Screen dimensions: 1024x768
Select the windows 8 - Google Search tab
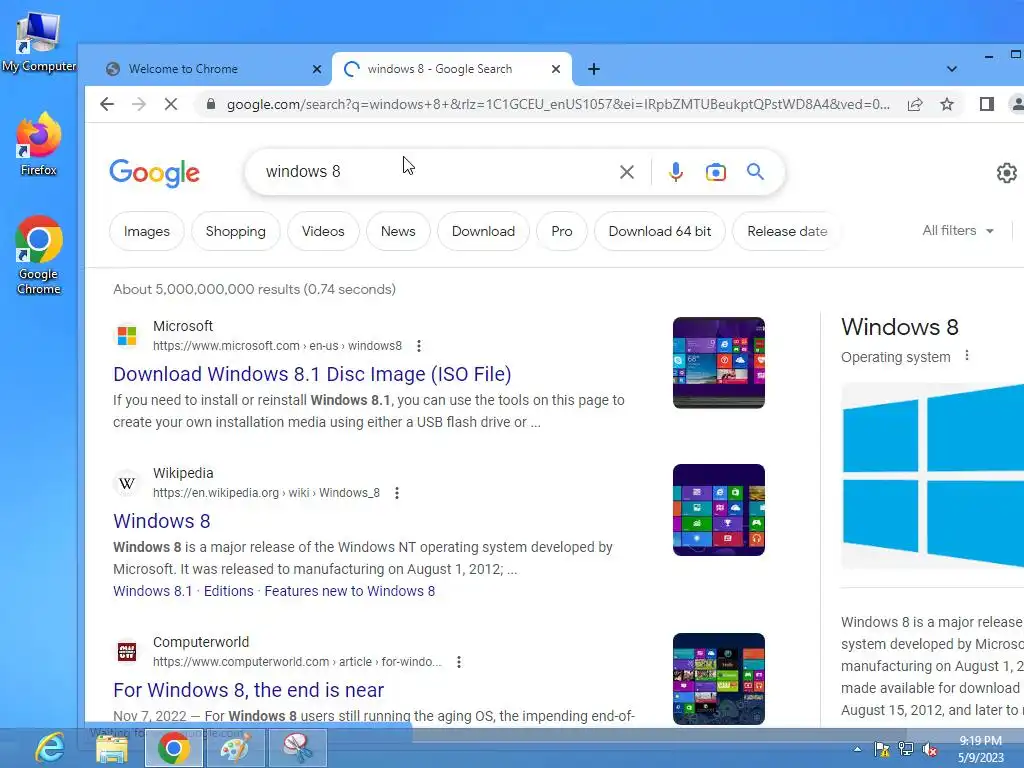pos(451,69)
